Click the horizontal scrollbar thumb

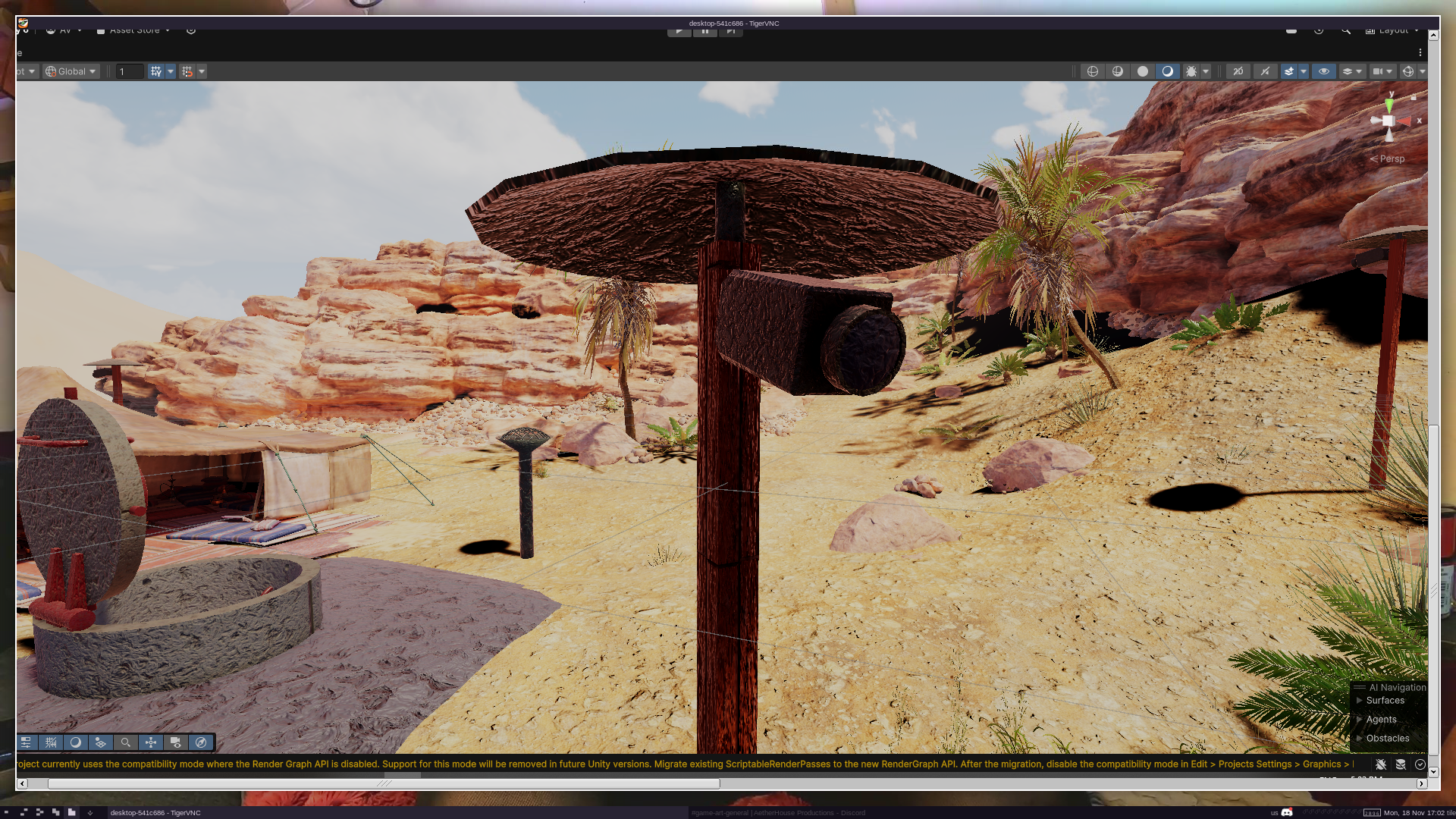coord(384,783)
